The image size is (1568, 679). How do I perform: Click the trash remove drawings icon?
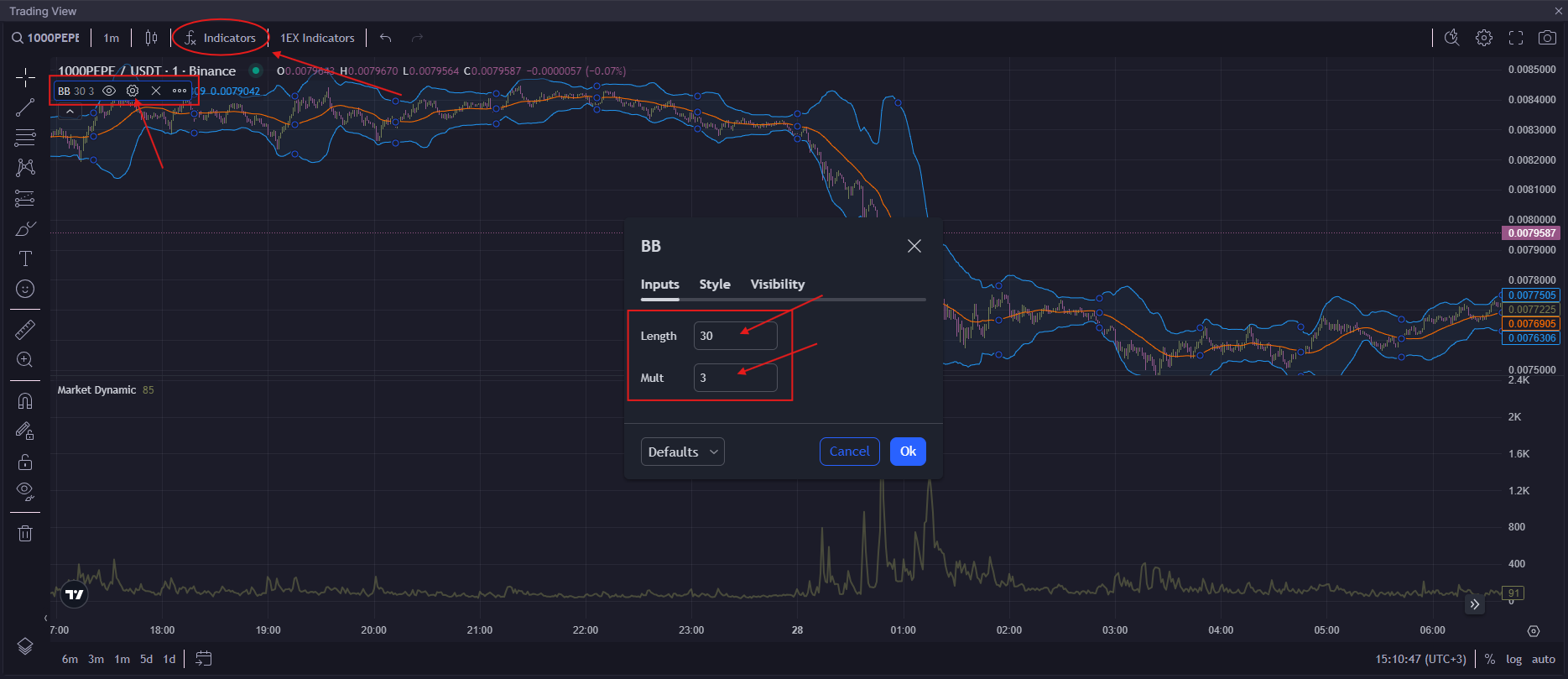(25, 533)
